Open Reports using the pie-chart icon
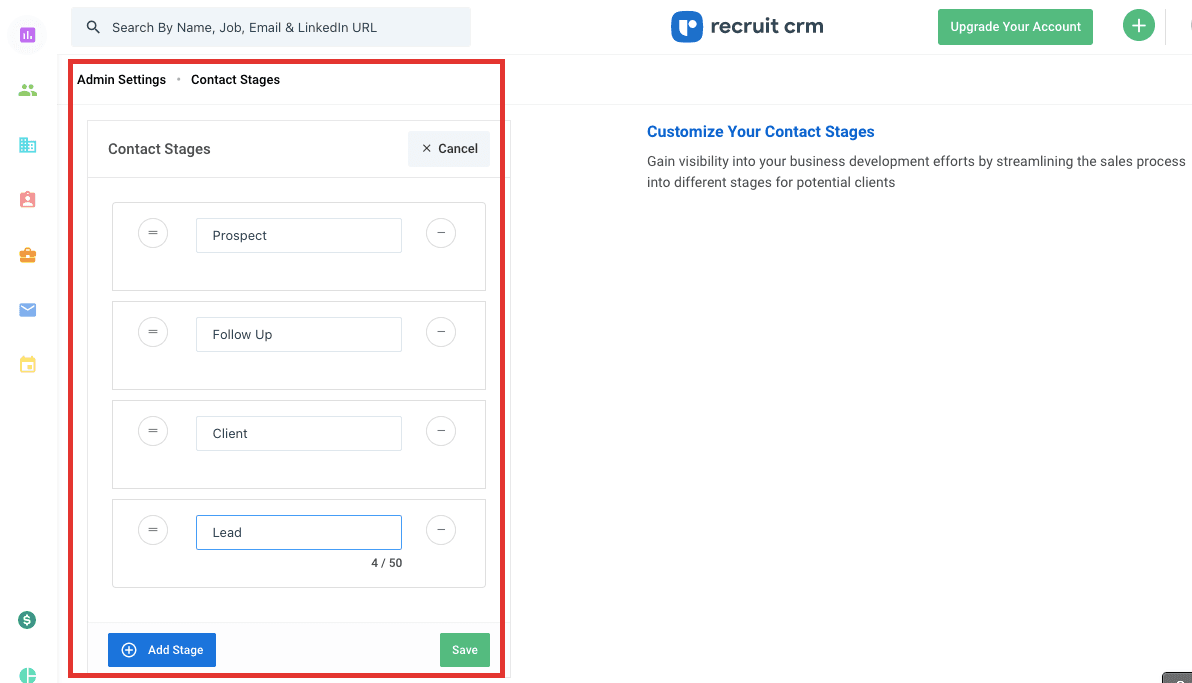 click(27, 675)
